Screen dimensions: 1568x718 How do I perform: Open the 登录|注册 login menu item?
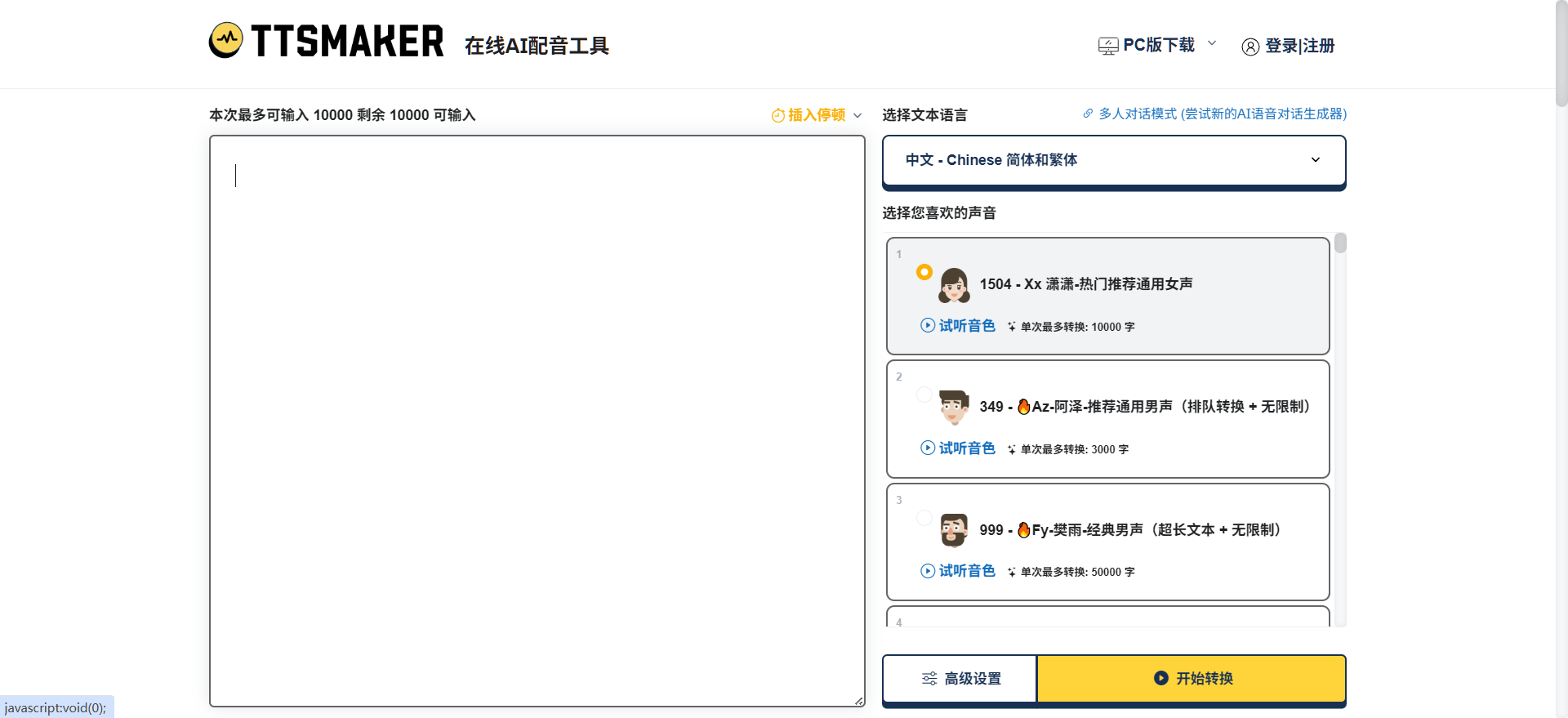[x=1299, y=46]
